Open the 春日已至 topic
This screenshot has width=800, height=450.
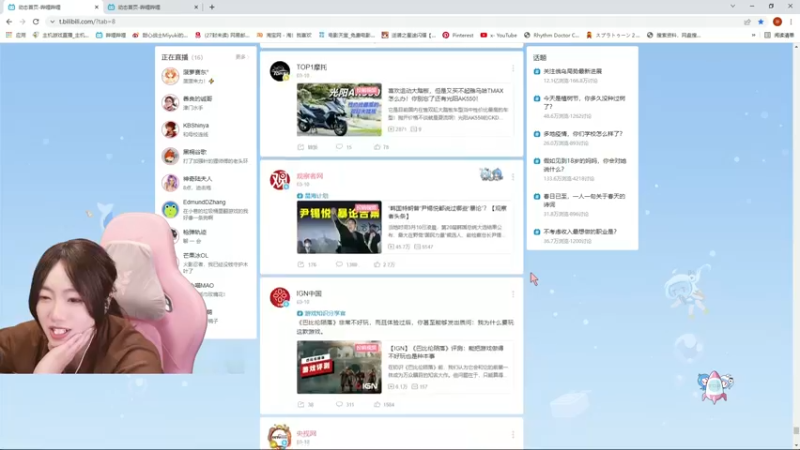(584, 200)
